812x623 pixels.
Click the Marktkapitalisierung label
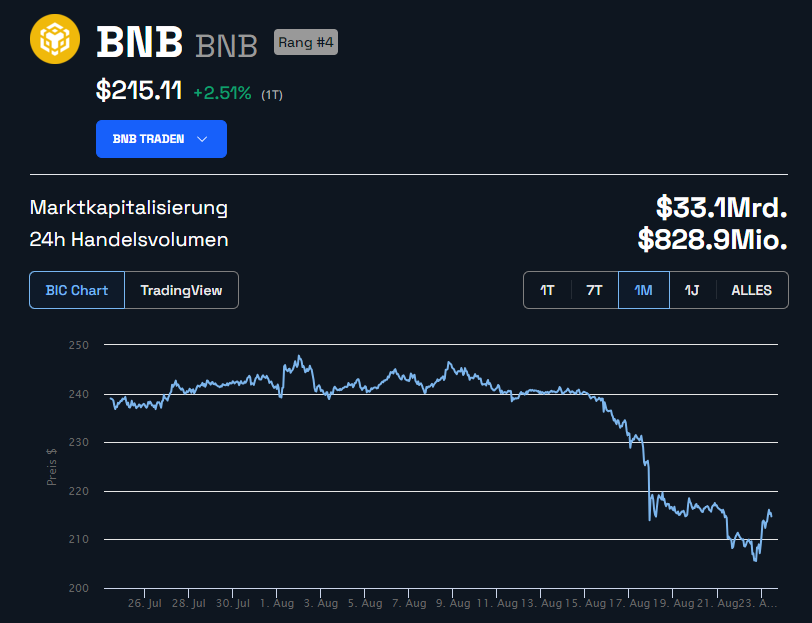(128, 208)
